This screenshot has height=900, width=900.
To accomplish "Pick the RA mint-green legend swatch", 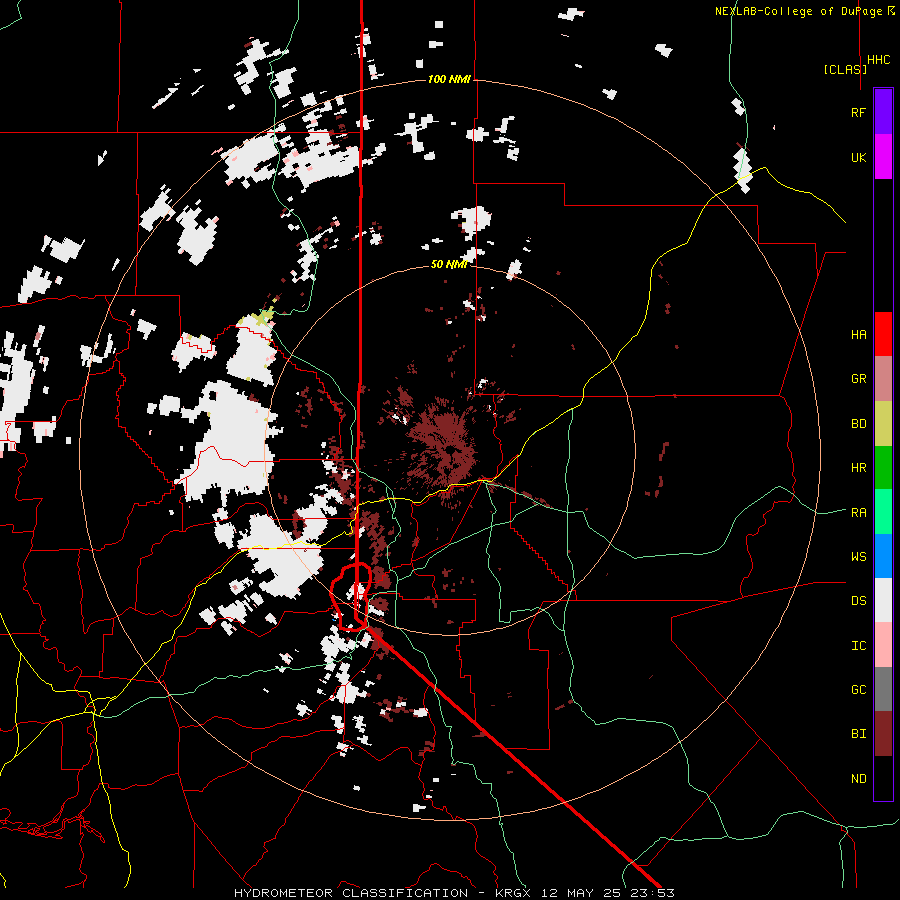I will (x=883, y=512).
